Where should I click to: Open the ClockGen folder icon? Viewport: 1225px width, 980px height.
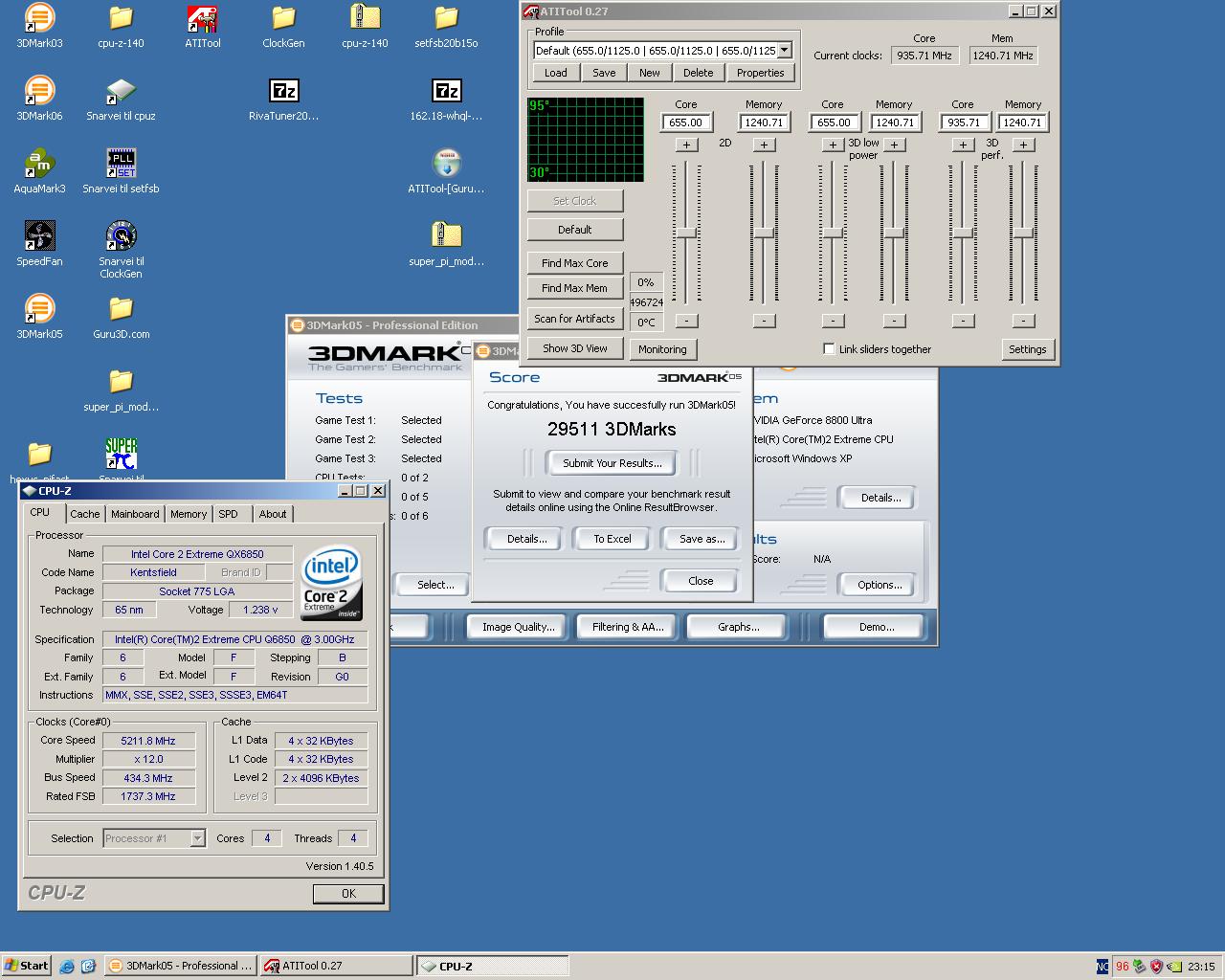283,26
